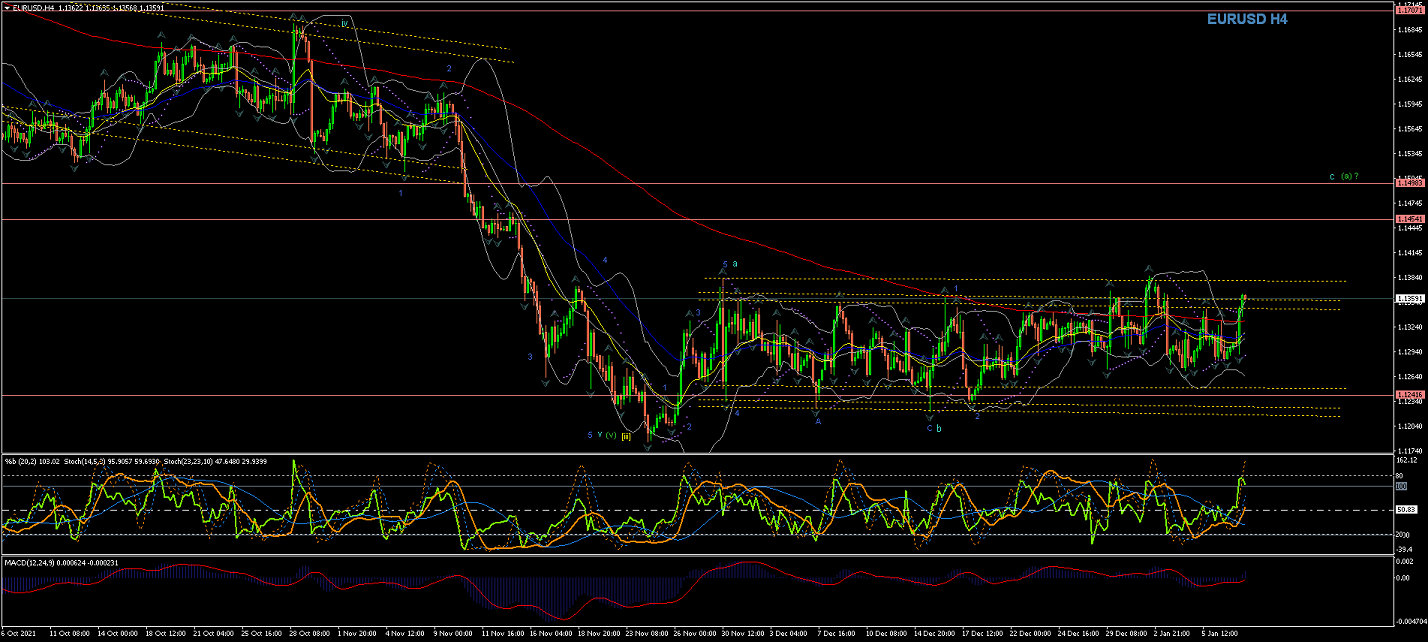
Task: Select the EURUSD,H4 price header text
Action: (89, 7)
